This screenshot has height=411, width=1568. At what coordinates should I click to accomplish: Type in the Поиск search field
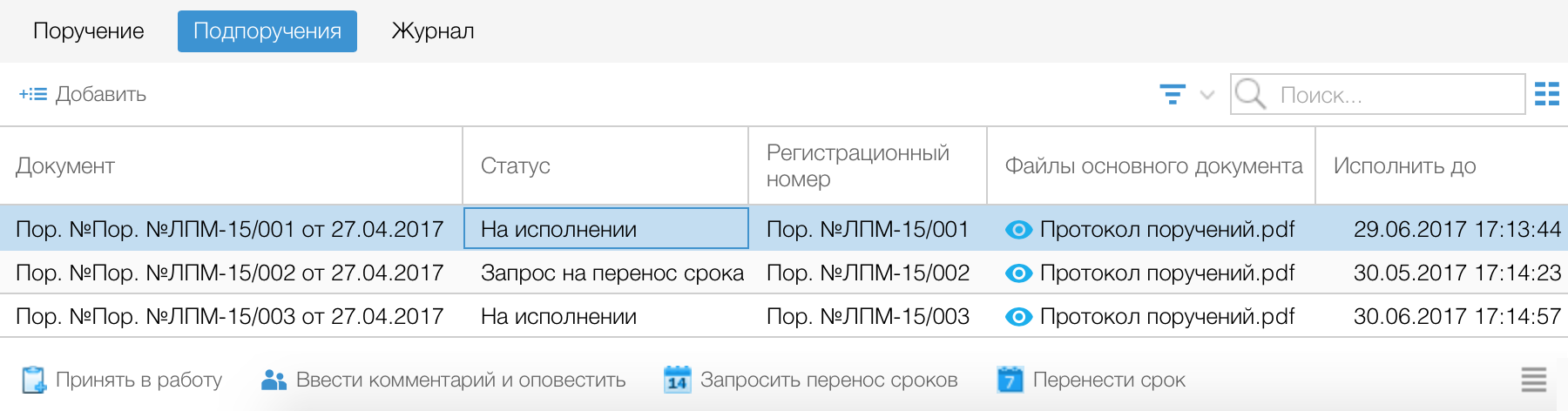click(1394, 94)
